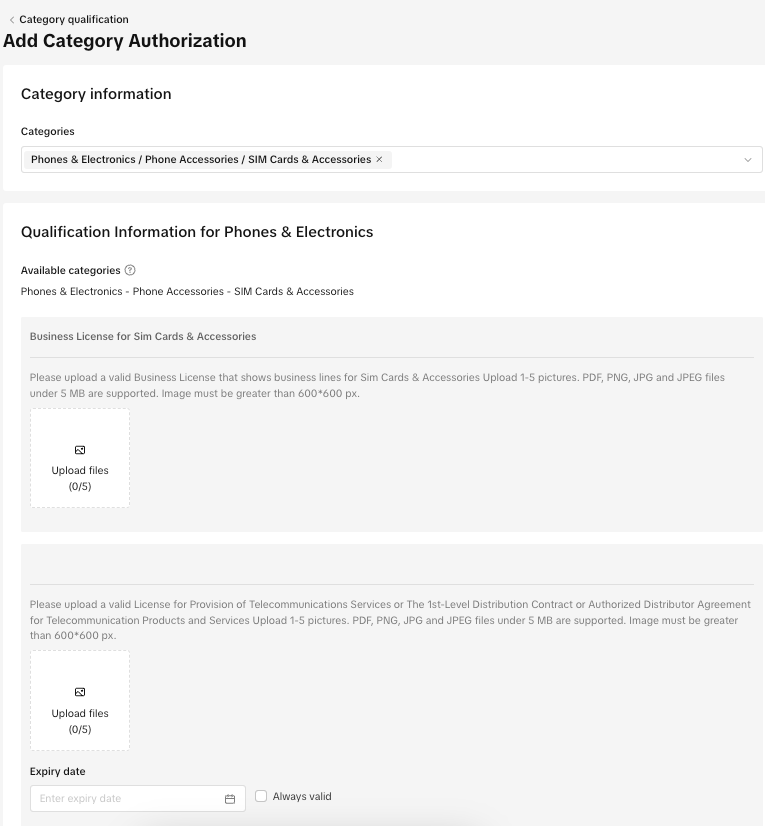
Task: Click the Always valid label text
Action: click(x=302, y=796)
